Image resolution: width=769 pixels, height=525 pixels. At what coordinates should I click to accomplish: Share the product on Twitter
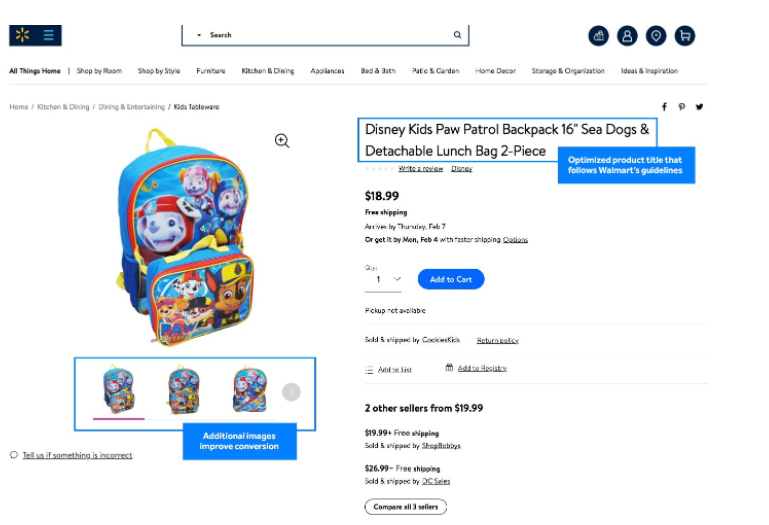click(699, 107)
